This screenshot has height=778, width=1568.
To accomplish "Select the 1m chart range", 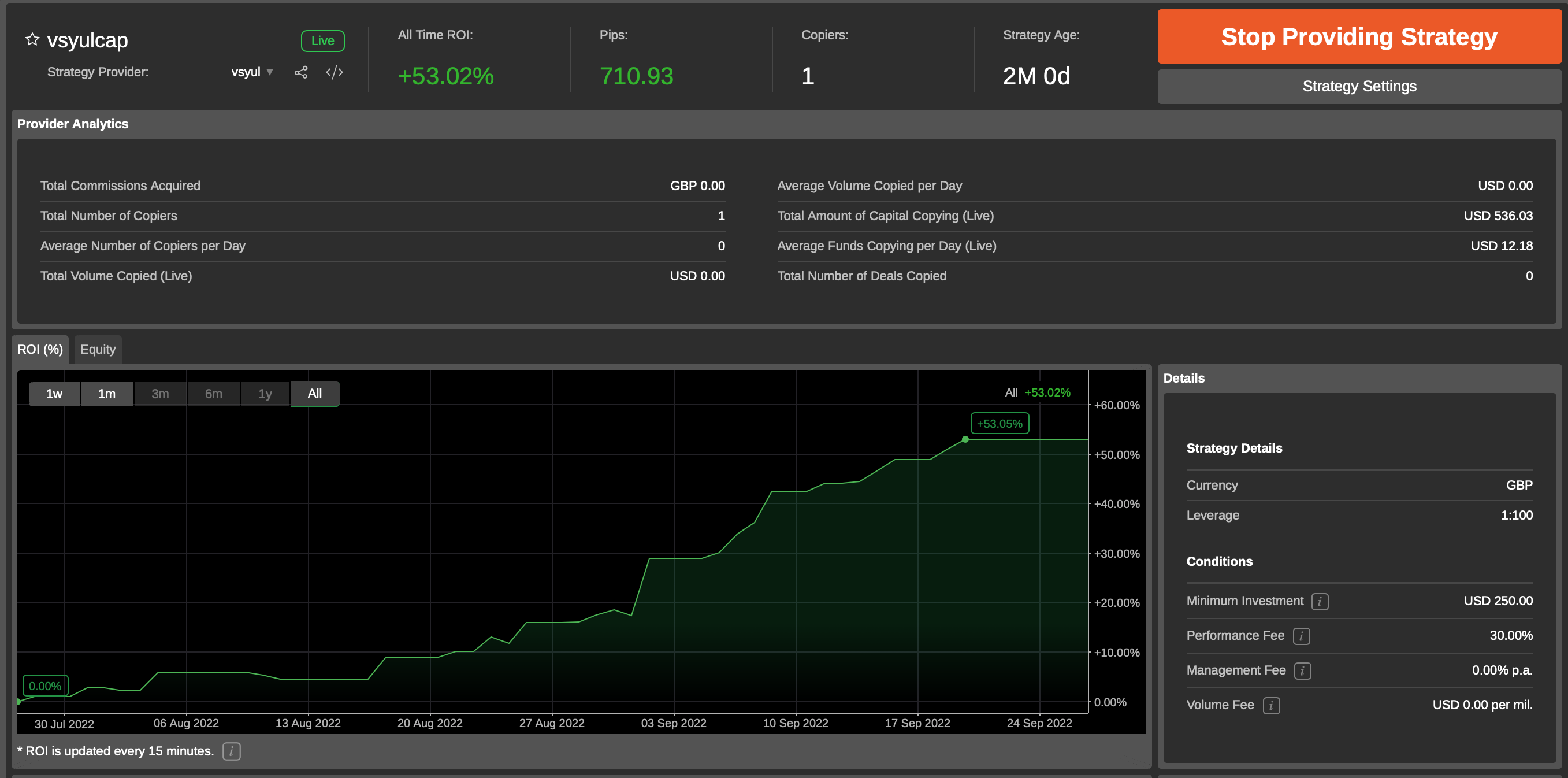I will (106, 394).
